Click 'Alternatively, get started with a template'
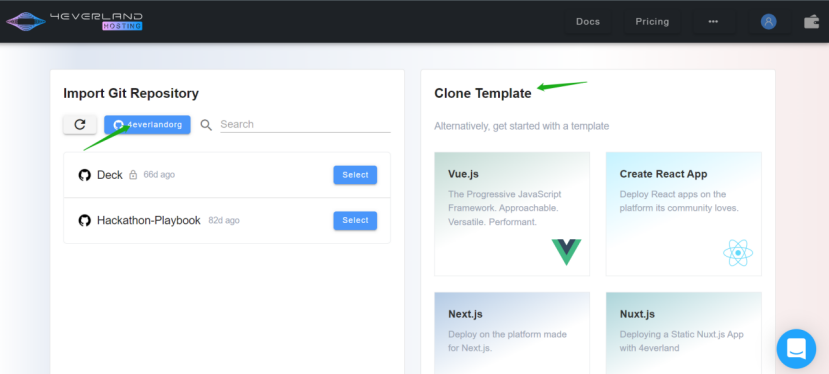The width and height of the screenshot is (829, 374). tap(521, 126)
